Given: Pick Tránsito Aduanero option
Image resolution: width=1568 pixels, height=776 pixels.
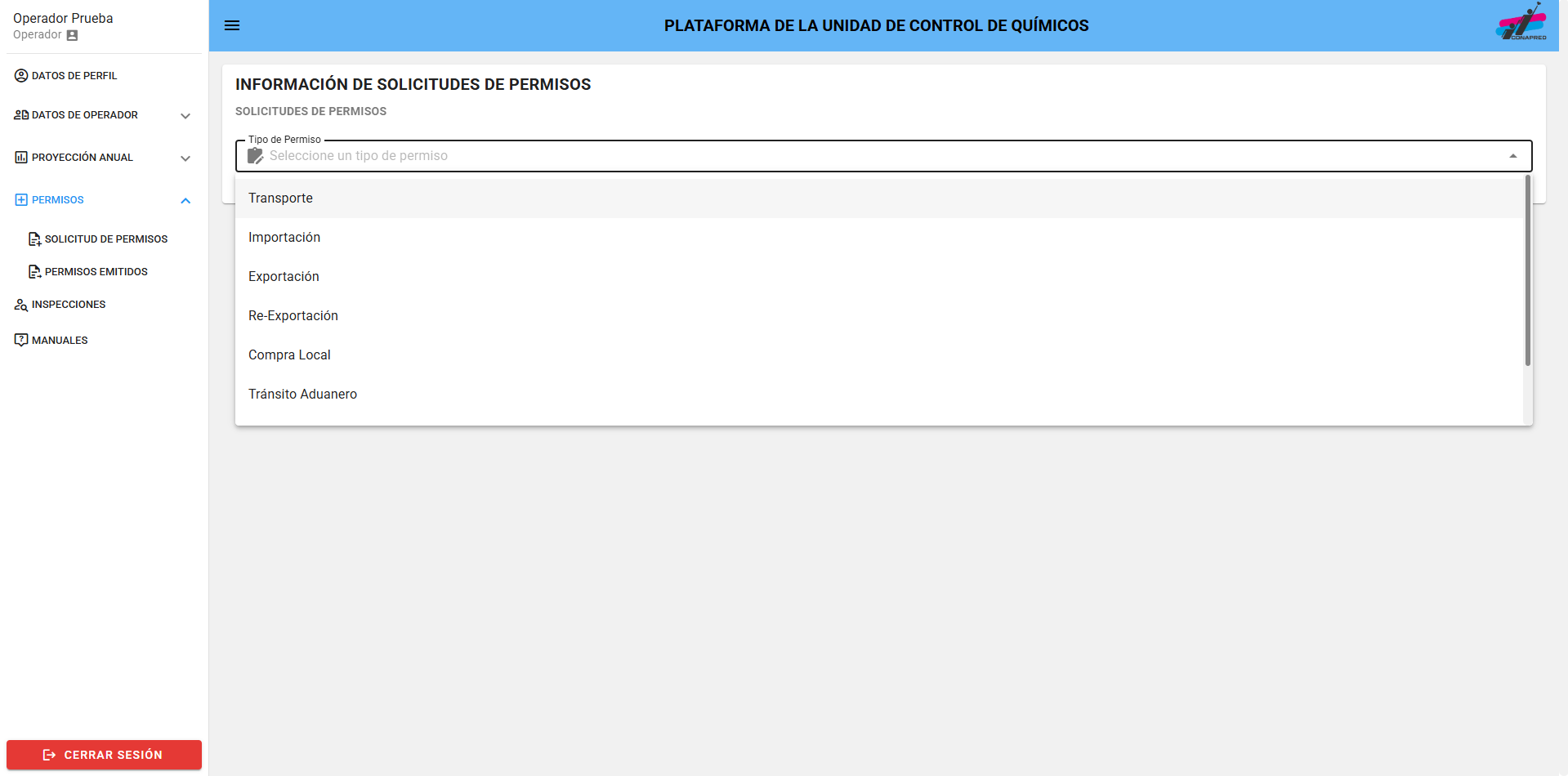Looking at the screenshot, I should click(x=302, y=395).
